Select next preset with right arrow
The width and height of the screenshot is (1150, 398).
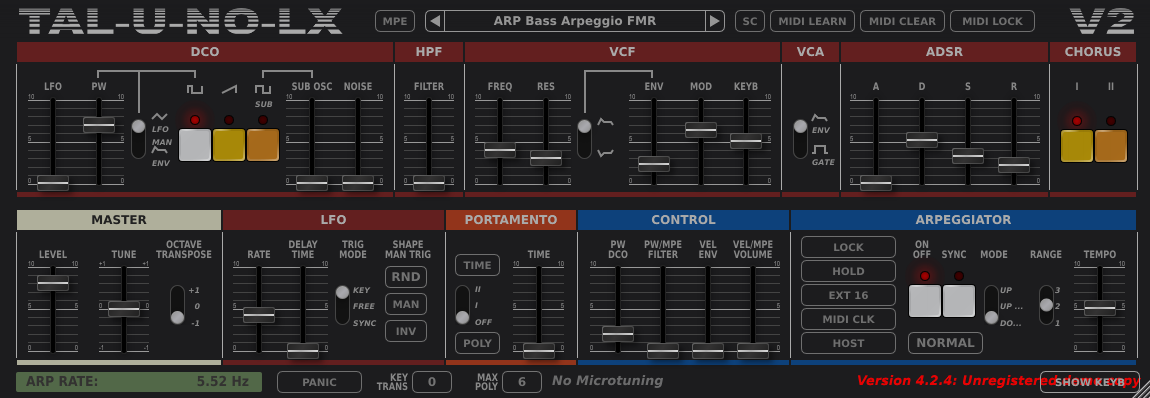pos(714,21)
